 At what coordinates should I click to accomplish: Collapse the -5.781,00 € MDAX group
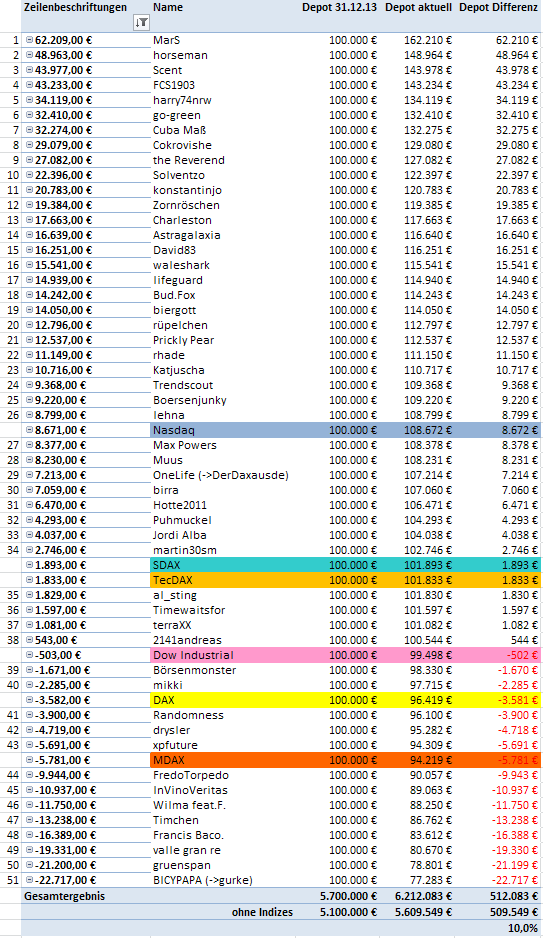coord(29,760)
